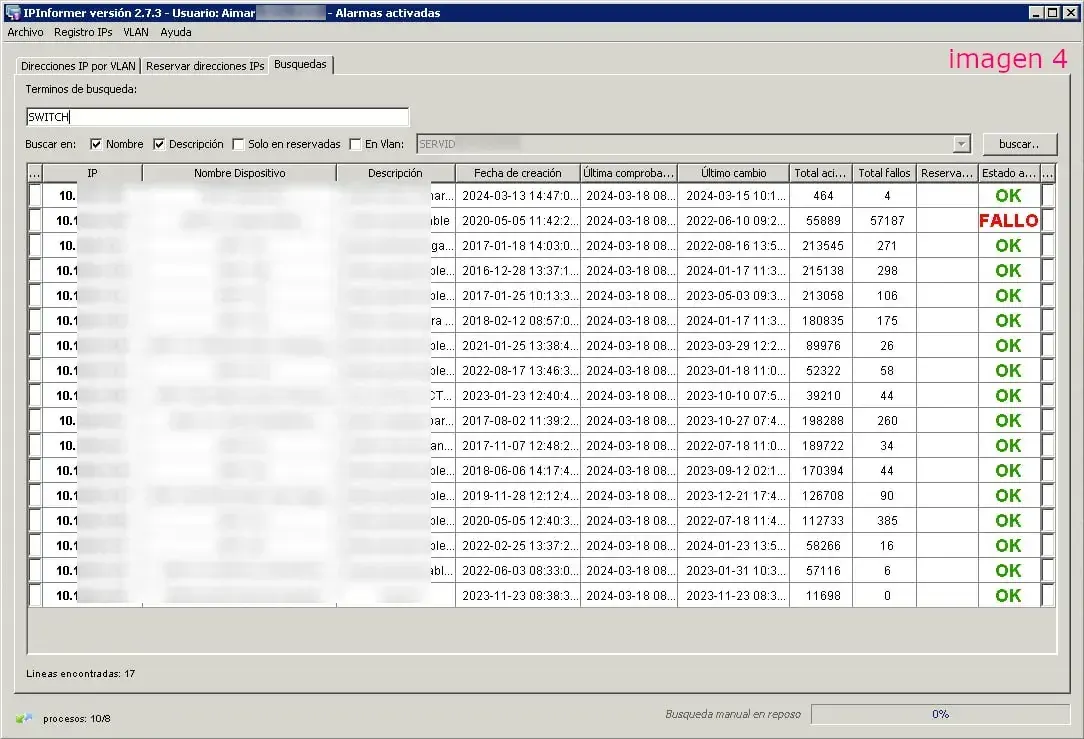Toggle the Descripción search checkbox
Viewport: 1084px width, 739px height.
coord(159,144)
